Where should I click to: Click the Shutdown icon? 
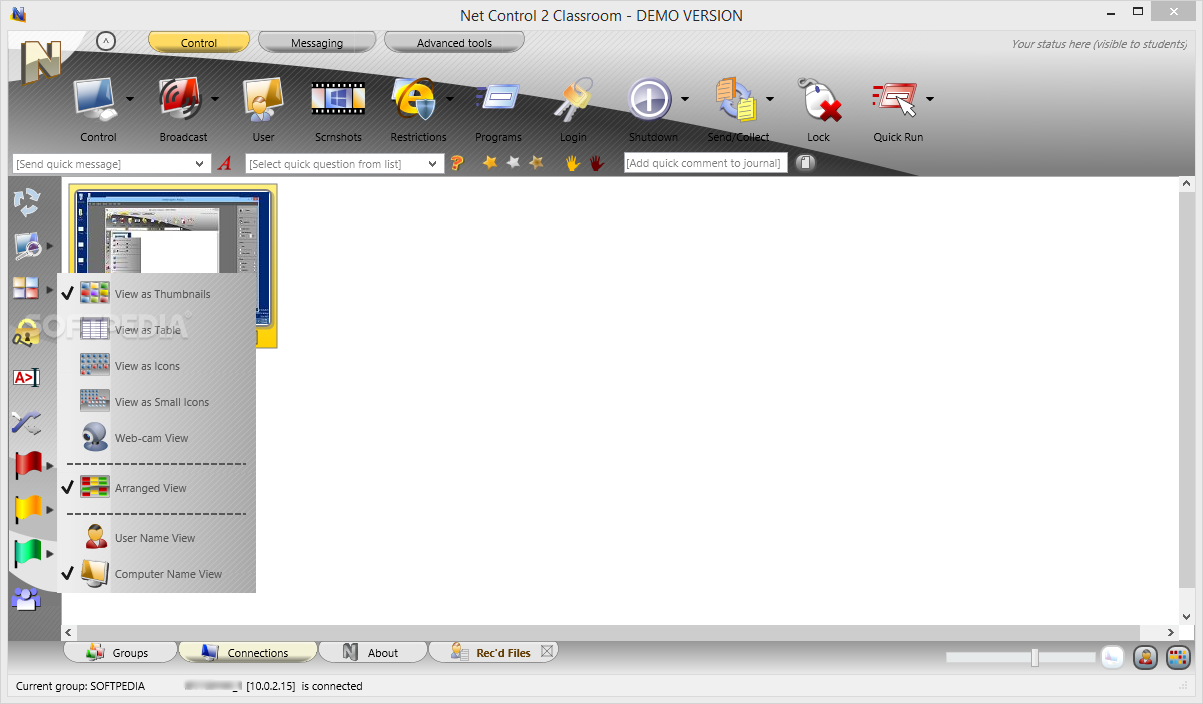pyautogui.click(x=650, y=100)
